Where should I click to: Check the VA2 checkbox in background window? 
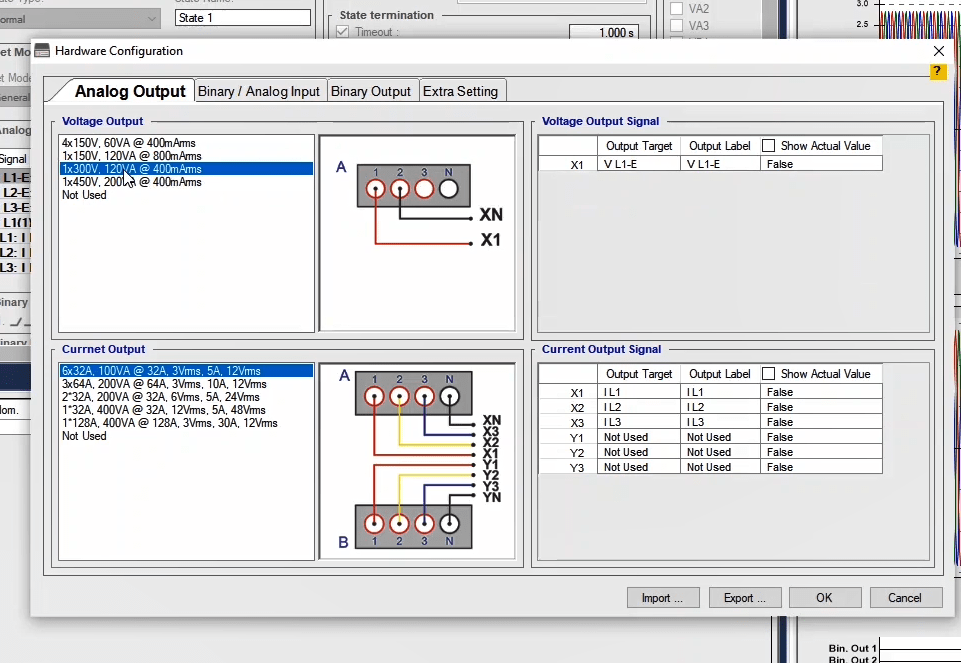677,9
